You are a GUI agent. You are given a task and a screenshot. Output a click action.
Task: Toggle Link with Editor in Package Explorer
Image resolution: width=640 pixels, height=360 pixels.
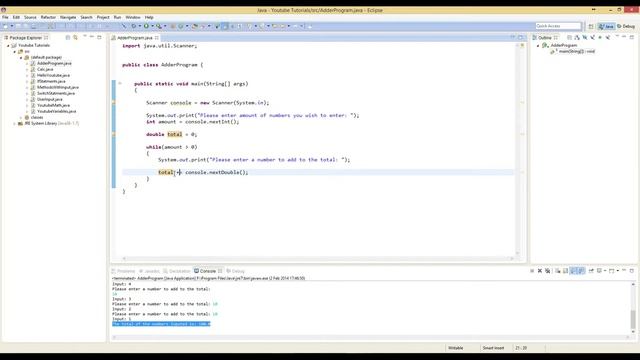[76, 37]
